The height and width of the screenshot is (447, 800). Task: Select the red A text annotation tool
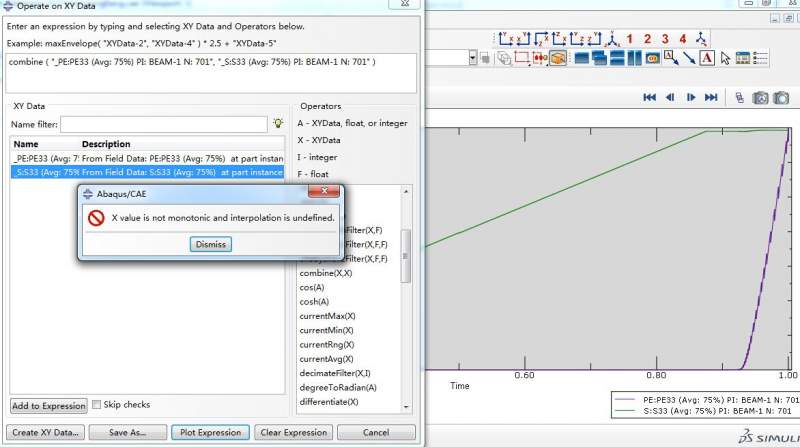(x=707, y=58)
